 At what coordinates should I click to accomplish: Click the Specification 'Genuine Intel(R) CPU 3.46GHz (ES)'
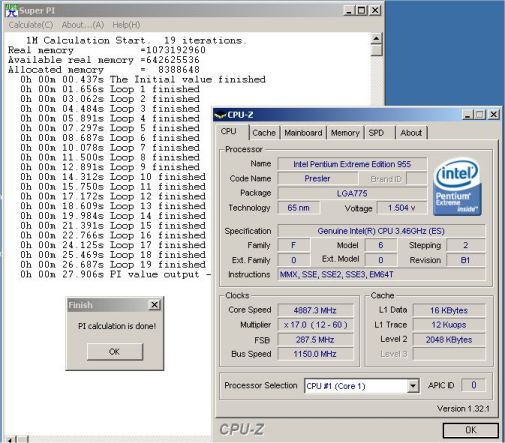coord(381,231)
